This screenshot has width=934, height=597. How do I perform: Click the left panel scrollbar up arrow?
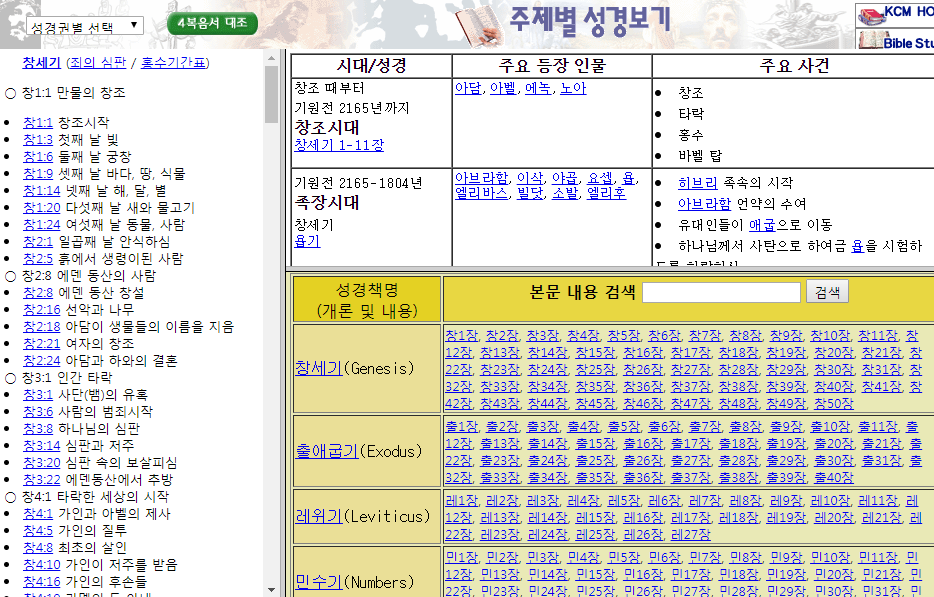[272, 58]
